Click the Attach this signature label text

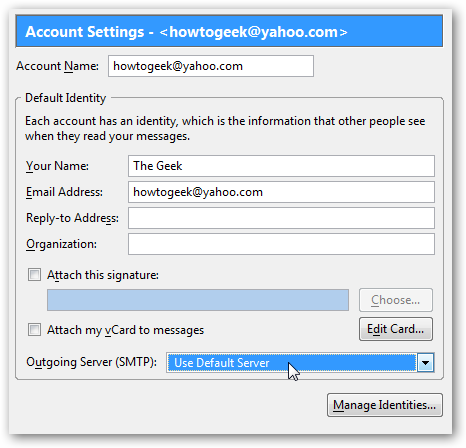(103, 275)
